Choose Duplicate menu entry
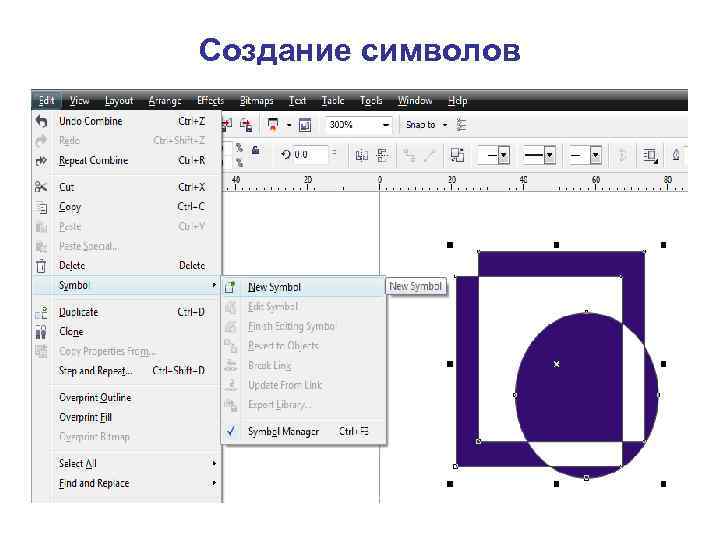Screen dimensions: 720x540 tap(127, 312)
